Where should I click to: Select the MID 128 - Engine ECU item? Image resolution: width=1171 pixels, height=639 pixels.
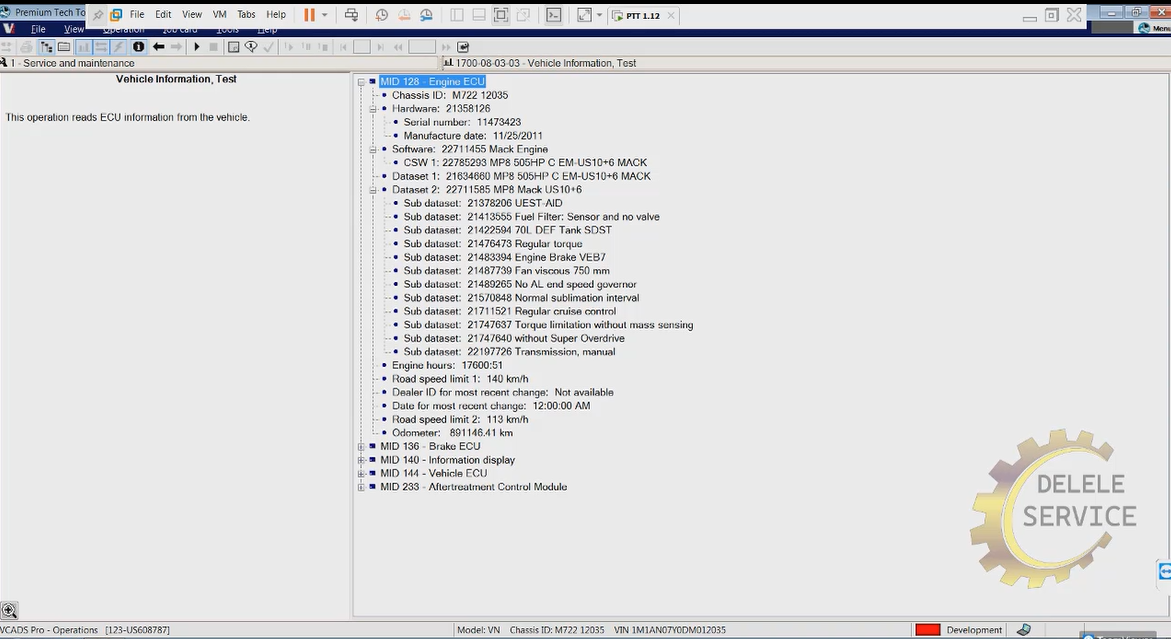(432, 81)
